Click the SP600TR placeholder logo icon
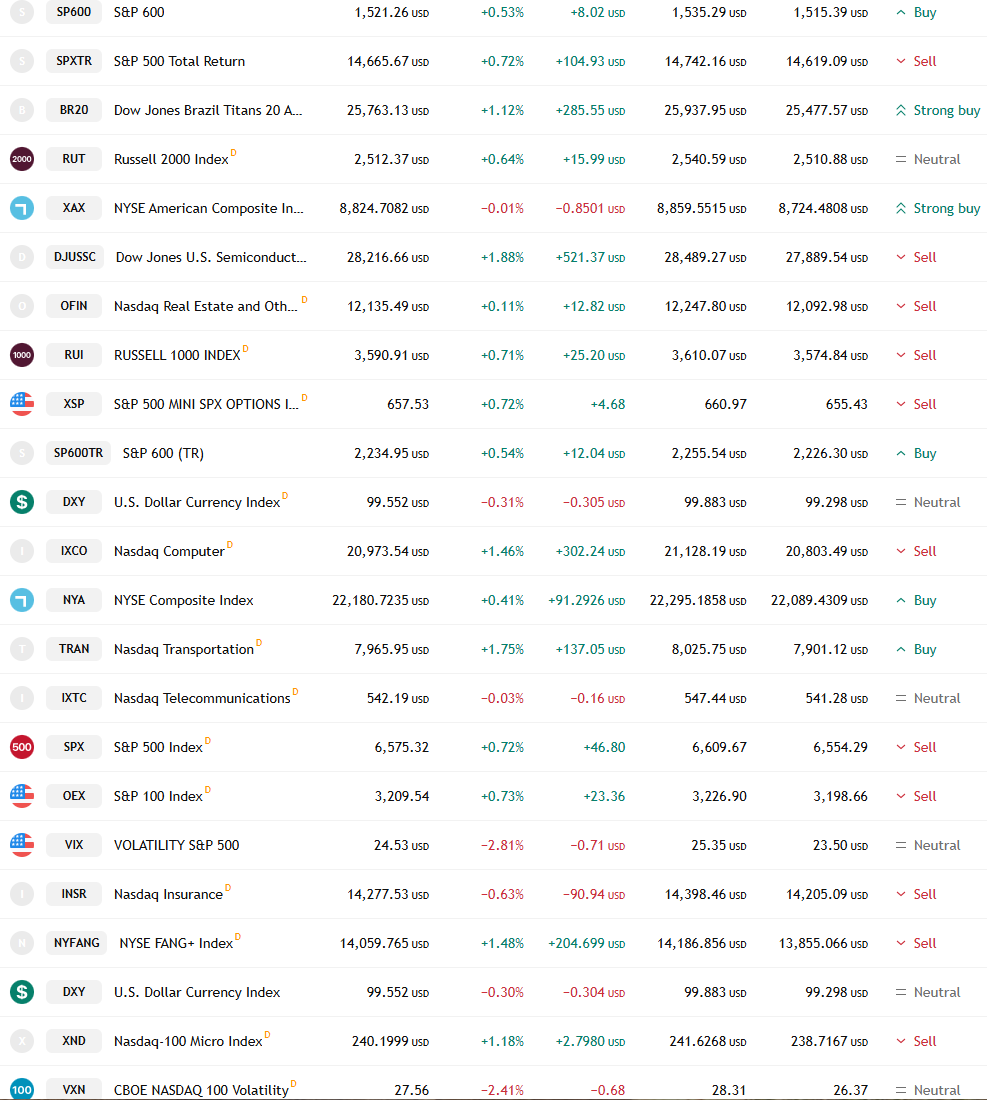The width and height of the screenshot is (987, 1100). (22, 453)
